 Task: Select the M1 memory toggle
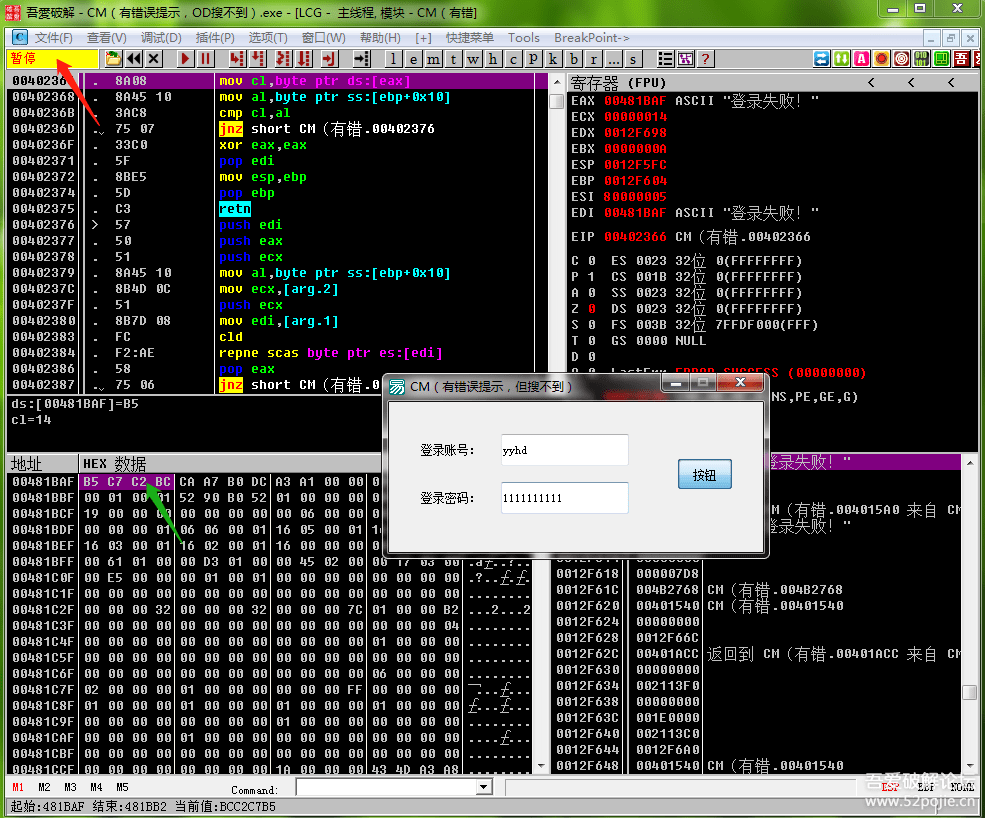coord(18,787)
